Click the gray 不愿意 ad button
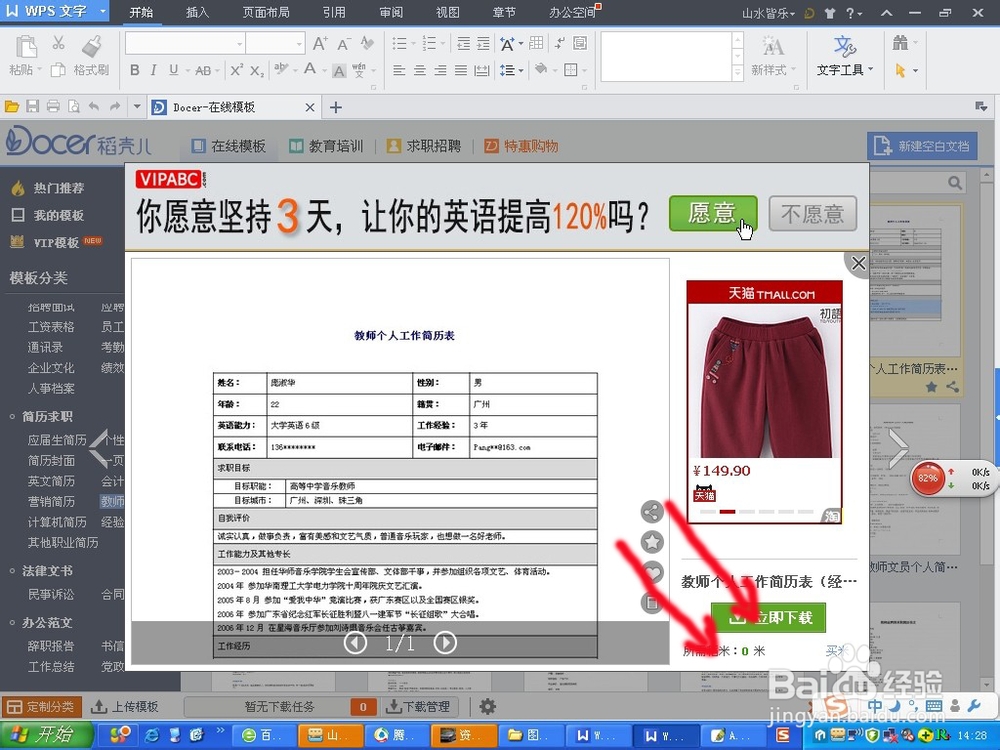Screen dimensions: 1000x750 [812, 213]
